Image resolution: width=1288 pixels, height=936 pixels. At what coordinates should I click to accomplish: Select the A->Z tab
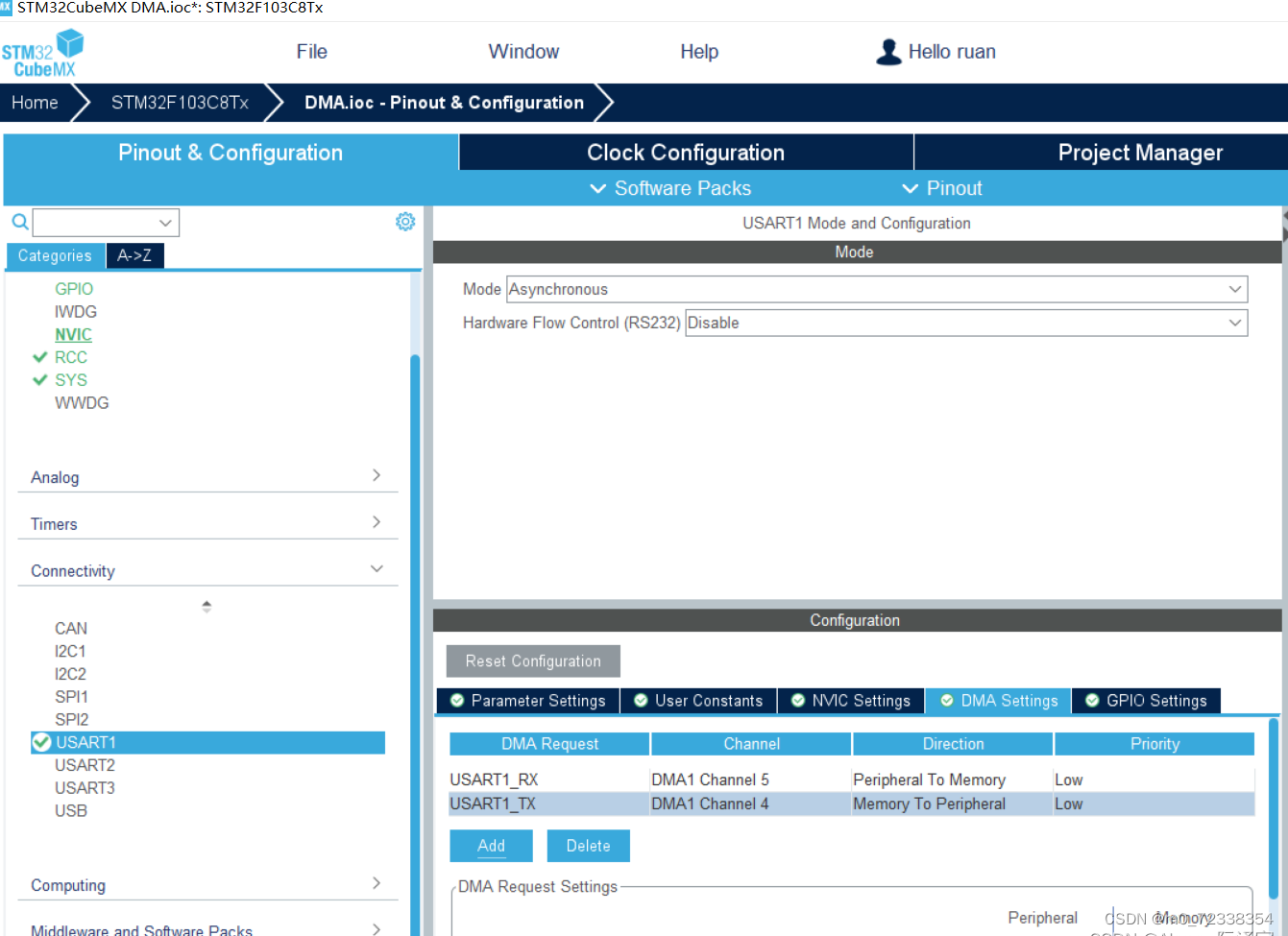(134, 255)
